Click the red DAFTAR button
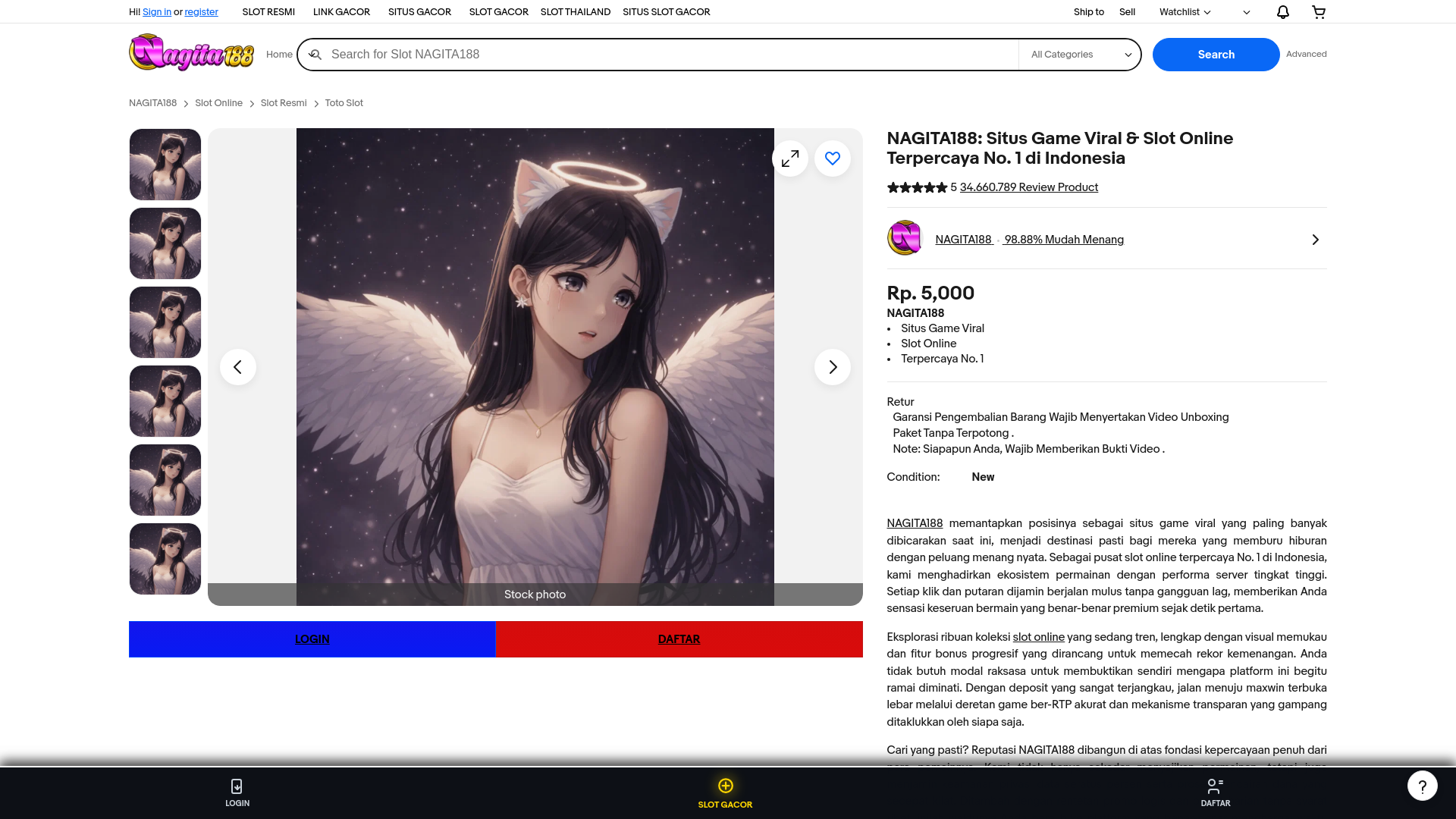Viewport: 1456px width, 819px height. pos(679,639)
